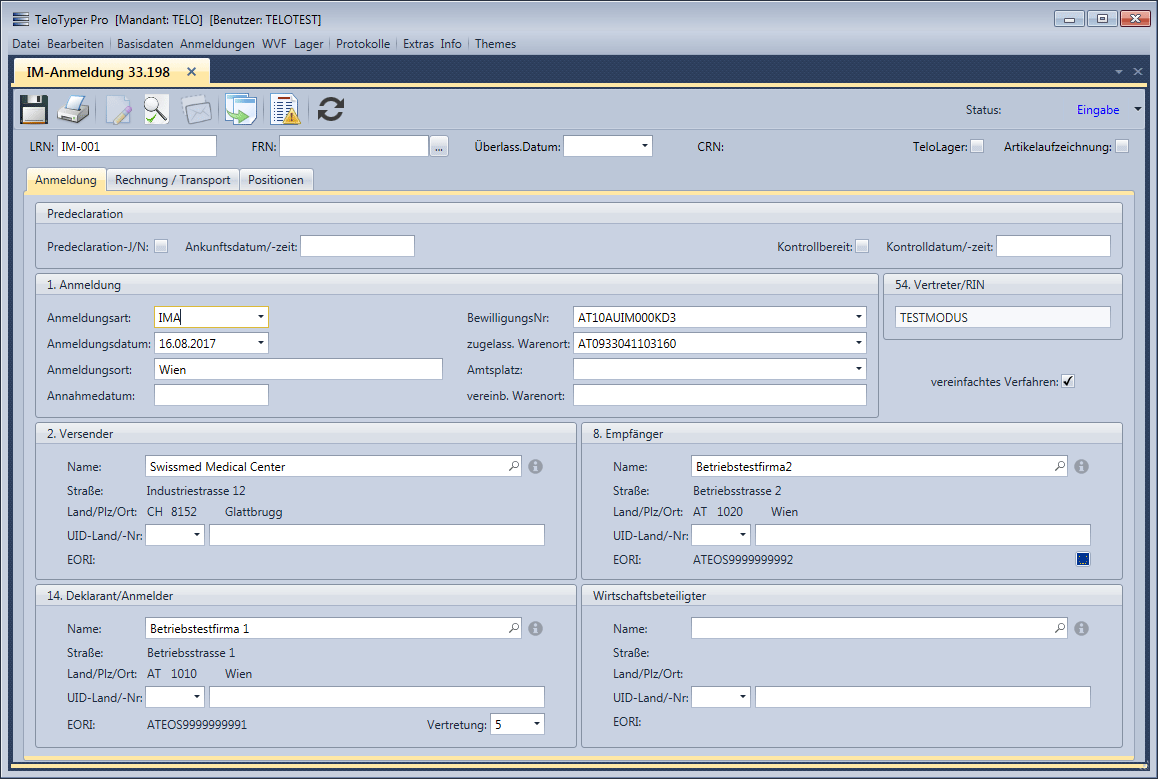The image size is (1158, 779).
Task: Open the Basisdaten menu
Action: coord(145,44)
